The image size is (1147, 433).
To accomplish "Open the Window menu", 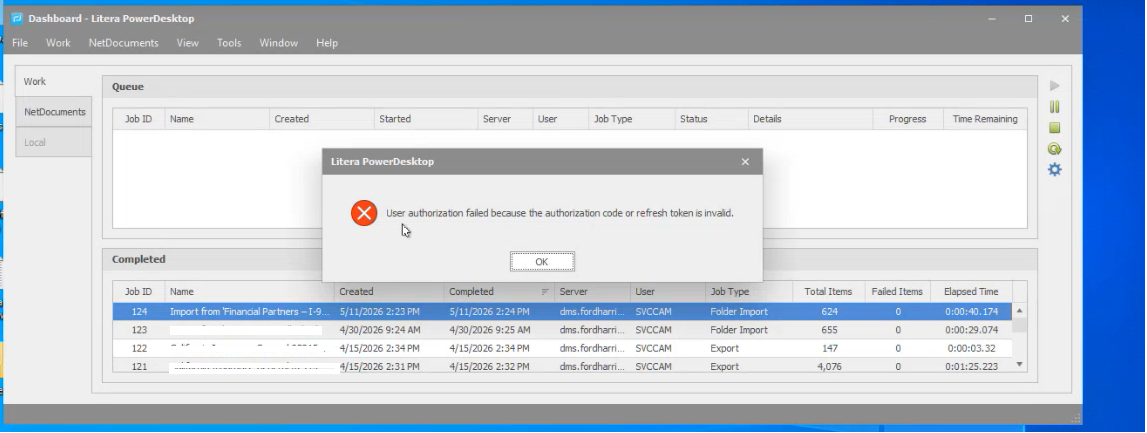I will (279, 43).
